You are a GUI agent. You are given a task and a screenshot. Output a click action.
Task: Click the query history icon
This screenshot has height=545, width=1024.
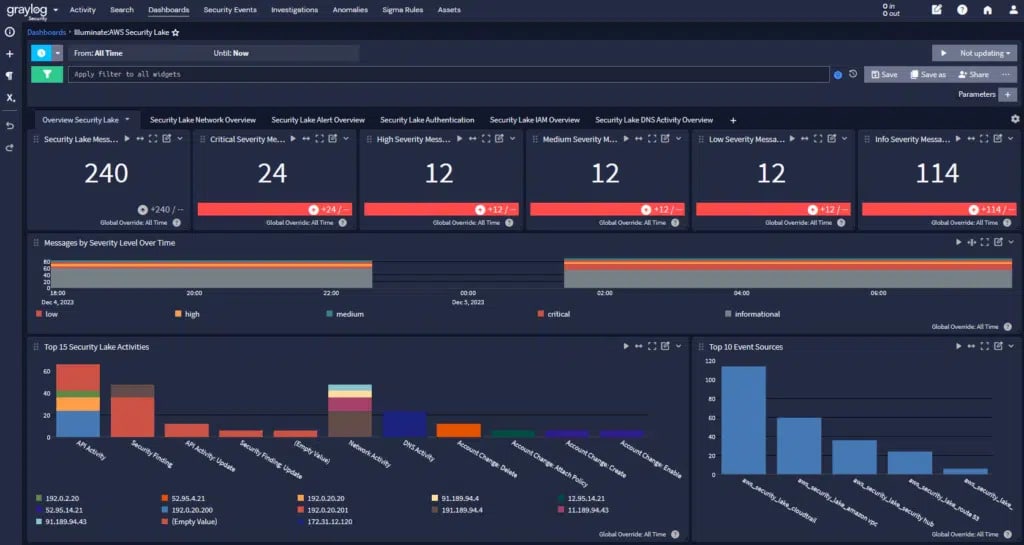[x=853, y=74]
